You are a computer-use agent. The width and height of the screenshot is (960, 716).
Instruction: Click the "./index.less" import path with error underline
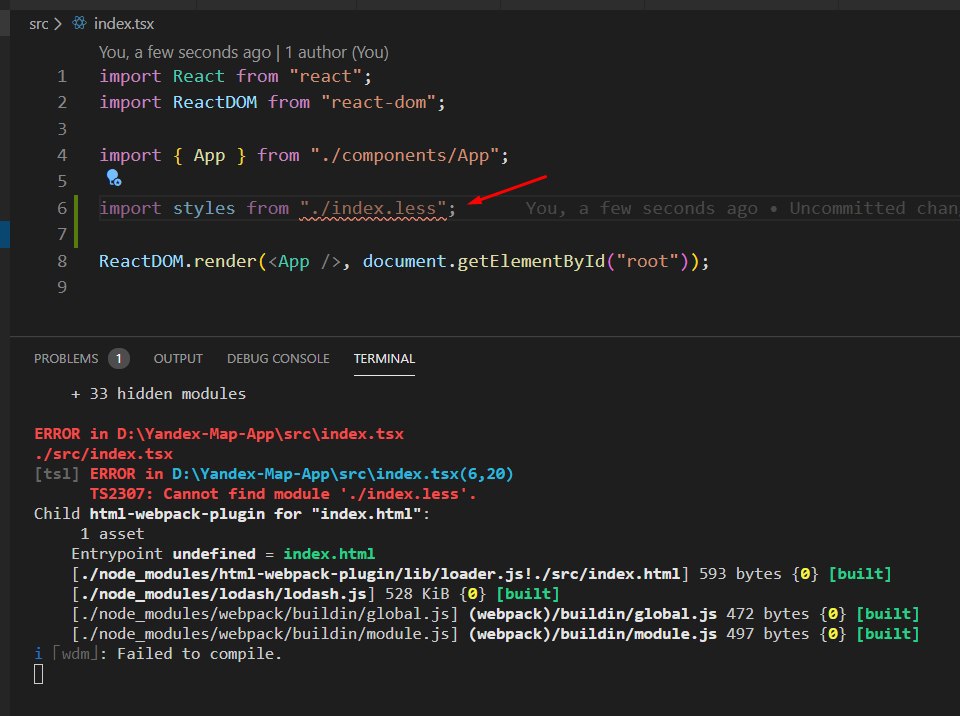click(x=373, y=208)
